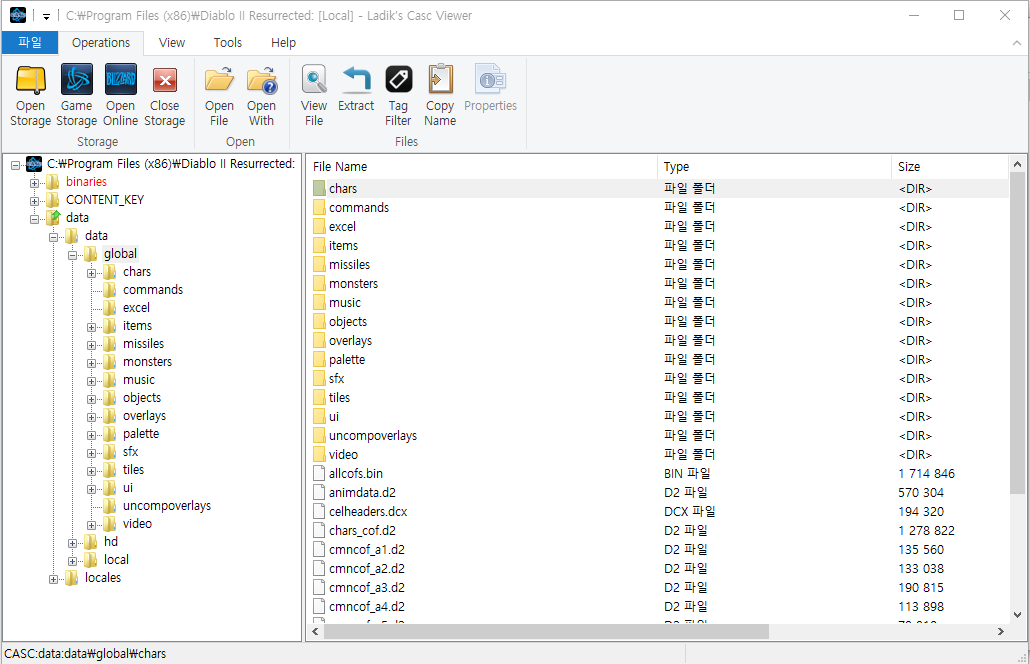
Task: Select the sfx folder icon in file list
Action: click(x=319, y=378)
